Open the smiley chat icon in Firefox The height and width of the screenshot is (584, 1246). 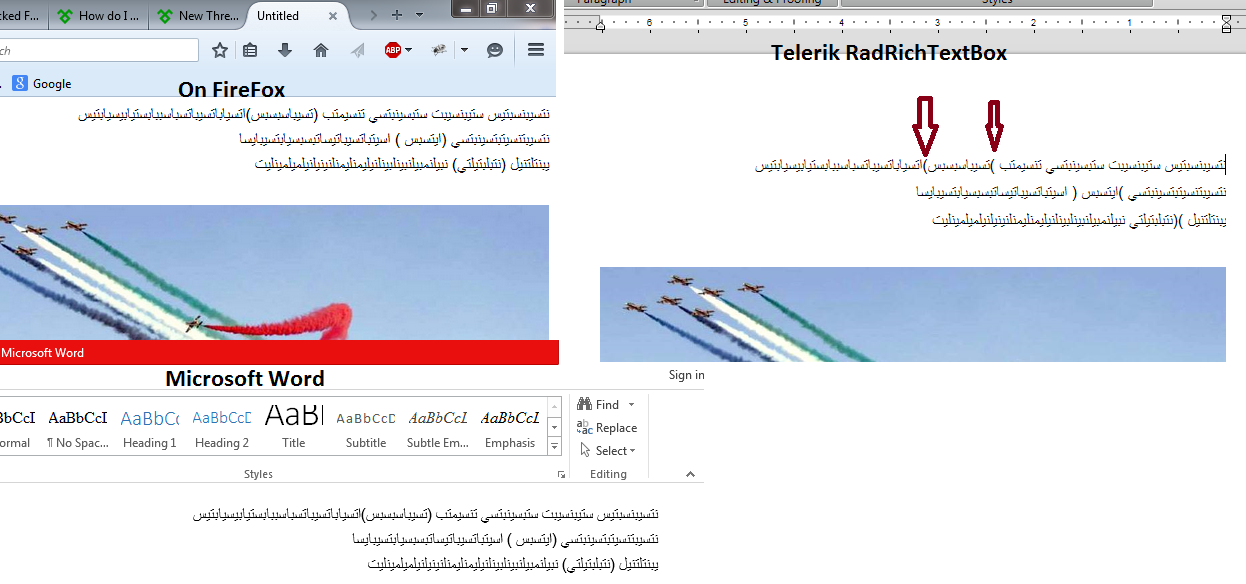click(495, 50)
